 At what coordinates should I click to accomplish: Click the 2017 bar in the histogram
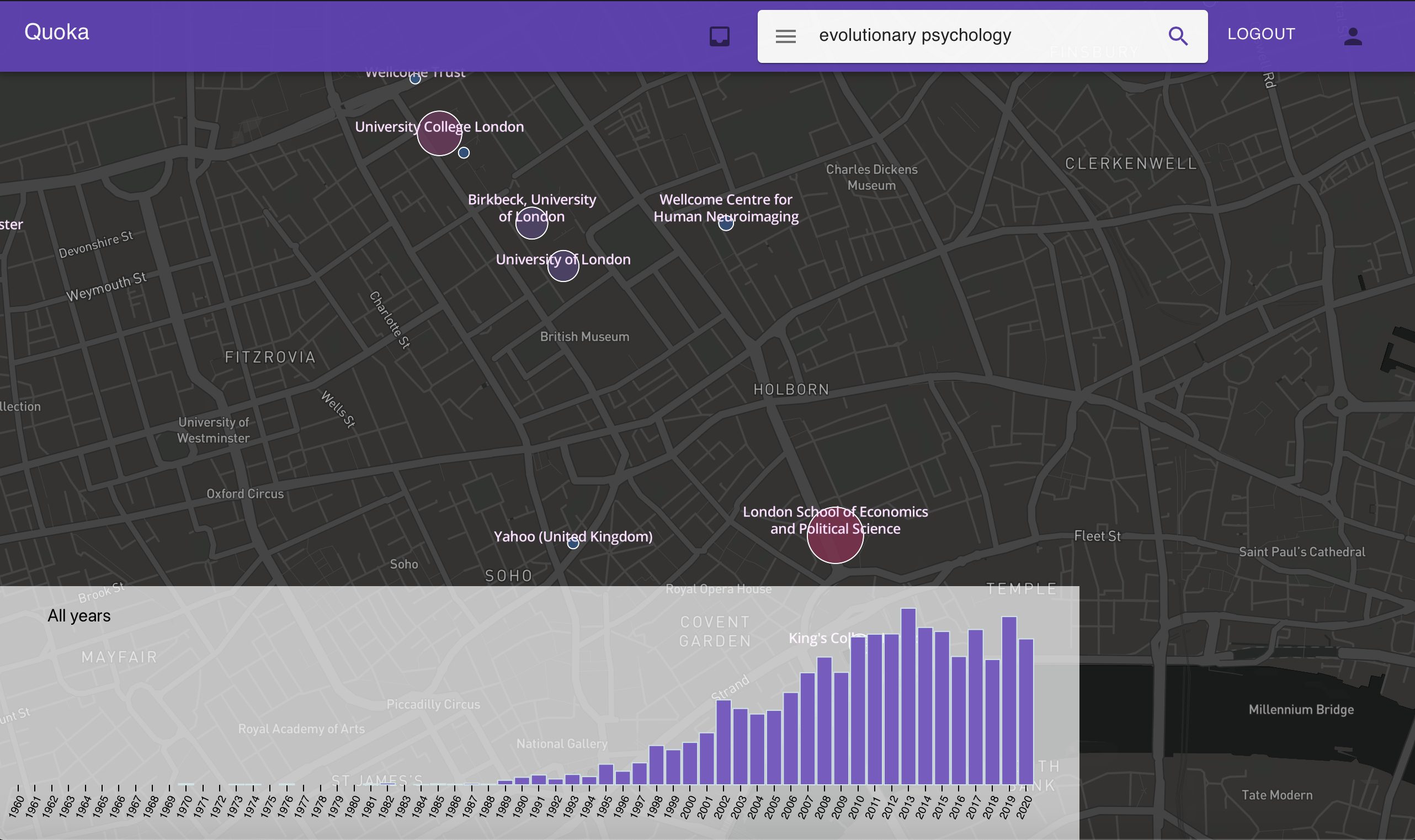tap(975, 707)
